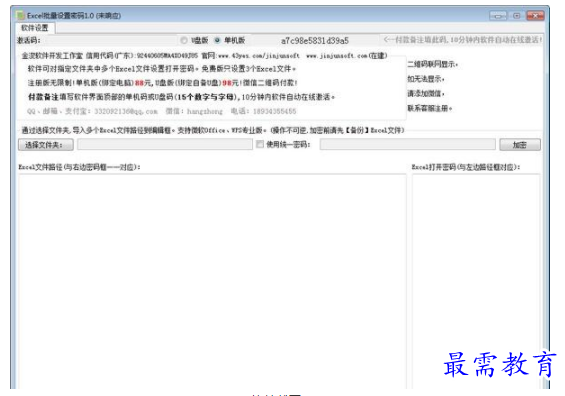
Task: Click the 联系客服注册 text
Action: pos(430,108)
